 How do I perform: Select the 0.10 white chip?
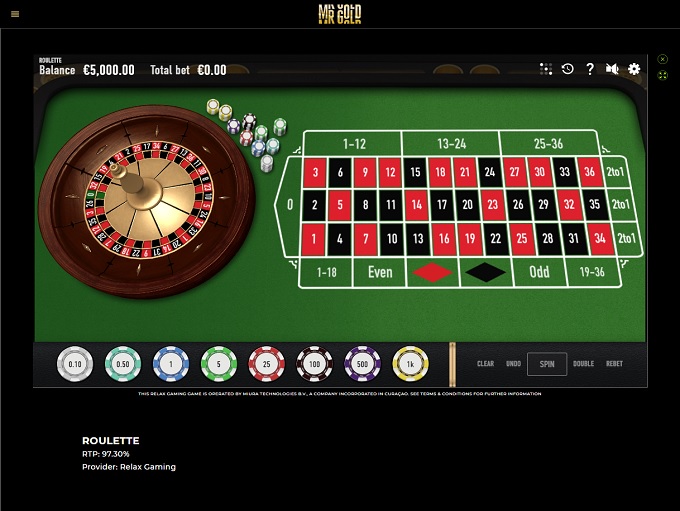click(75, 364)
